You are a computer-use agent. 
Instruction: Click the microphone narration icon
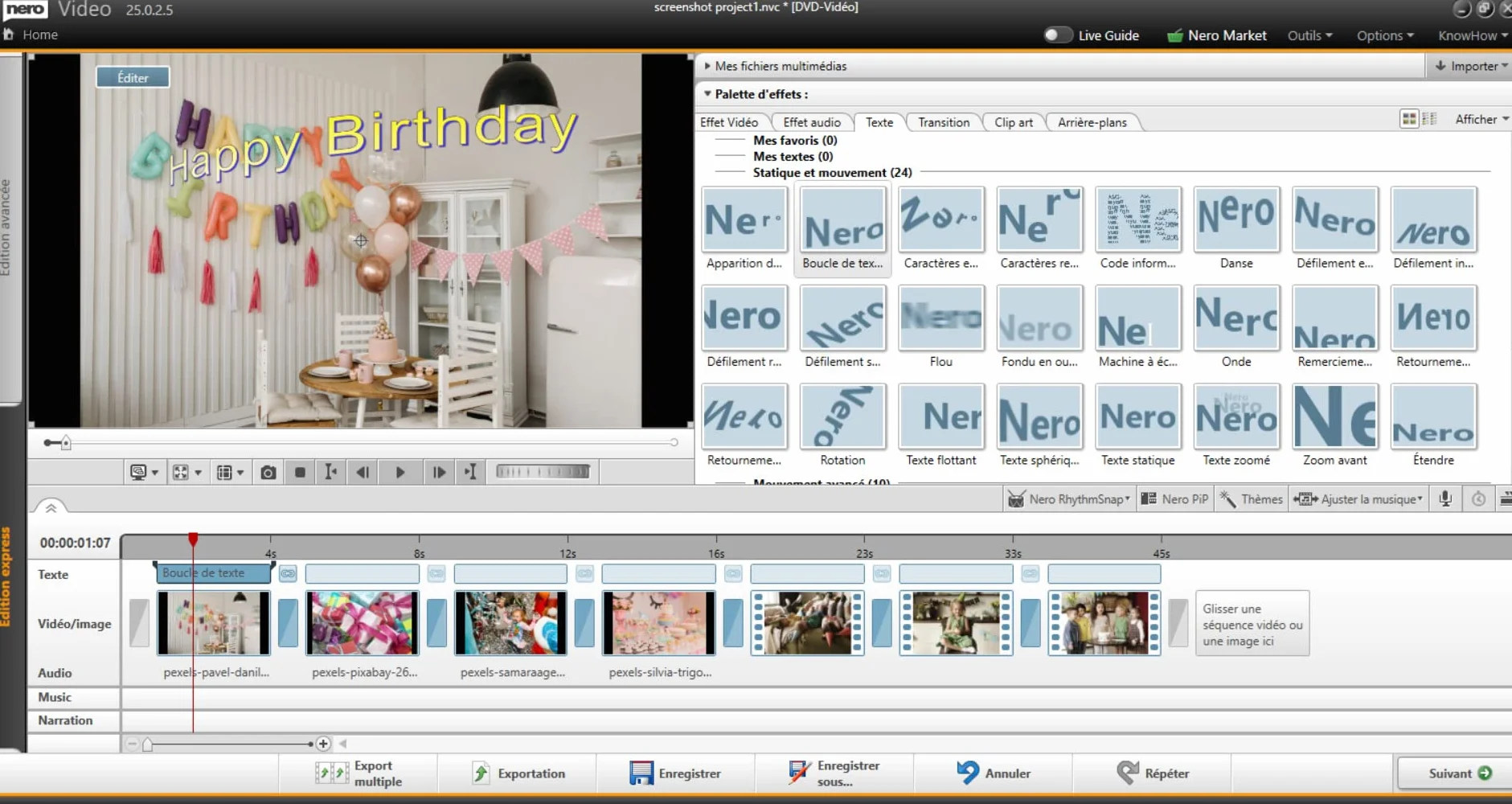(x=1445, y=498)
